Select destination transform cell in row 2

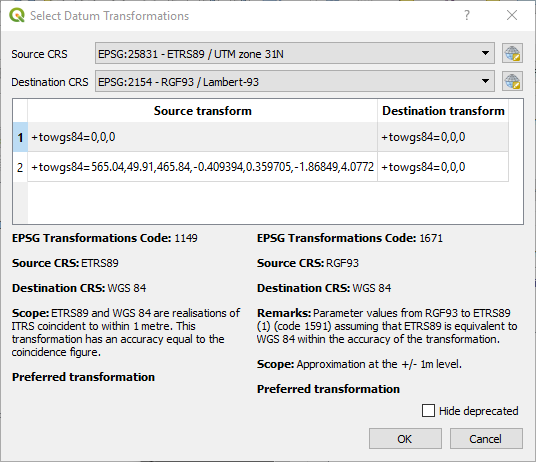pos(443,167)
